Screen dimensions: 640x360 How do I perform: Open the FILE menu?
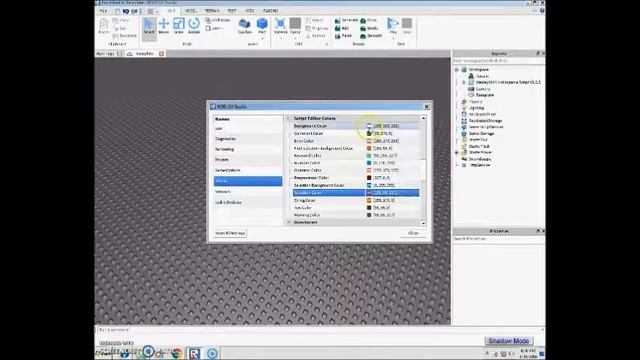coord(104,11)
